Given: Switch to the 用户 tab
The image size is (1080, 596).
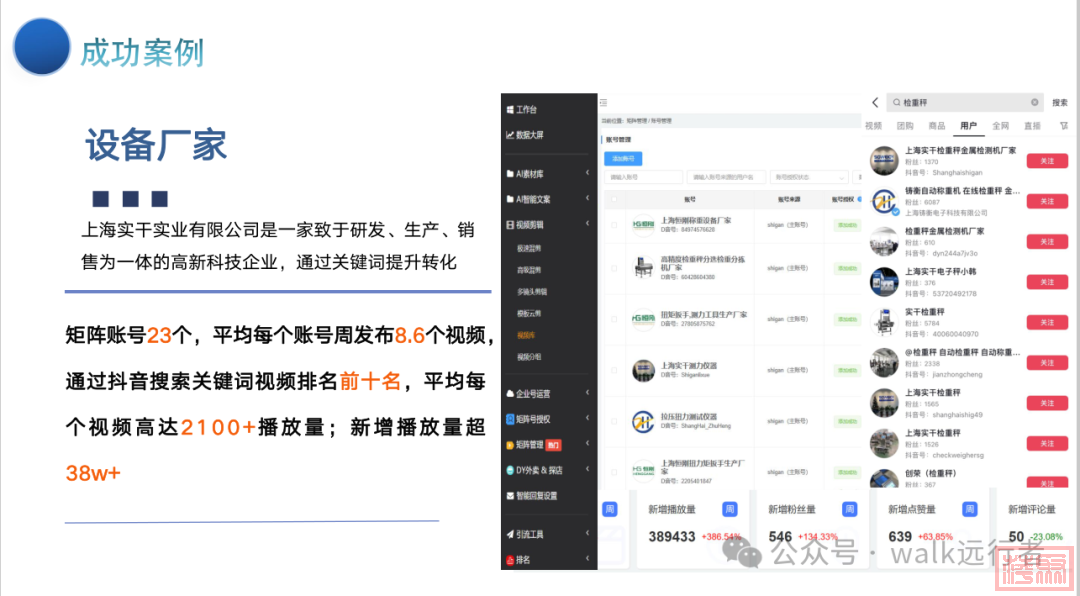Looking at the screenshot, I should point(968,125).
